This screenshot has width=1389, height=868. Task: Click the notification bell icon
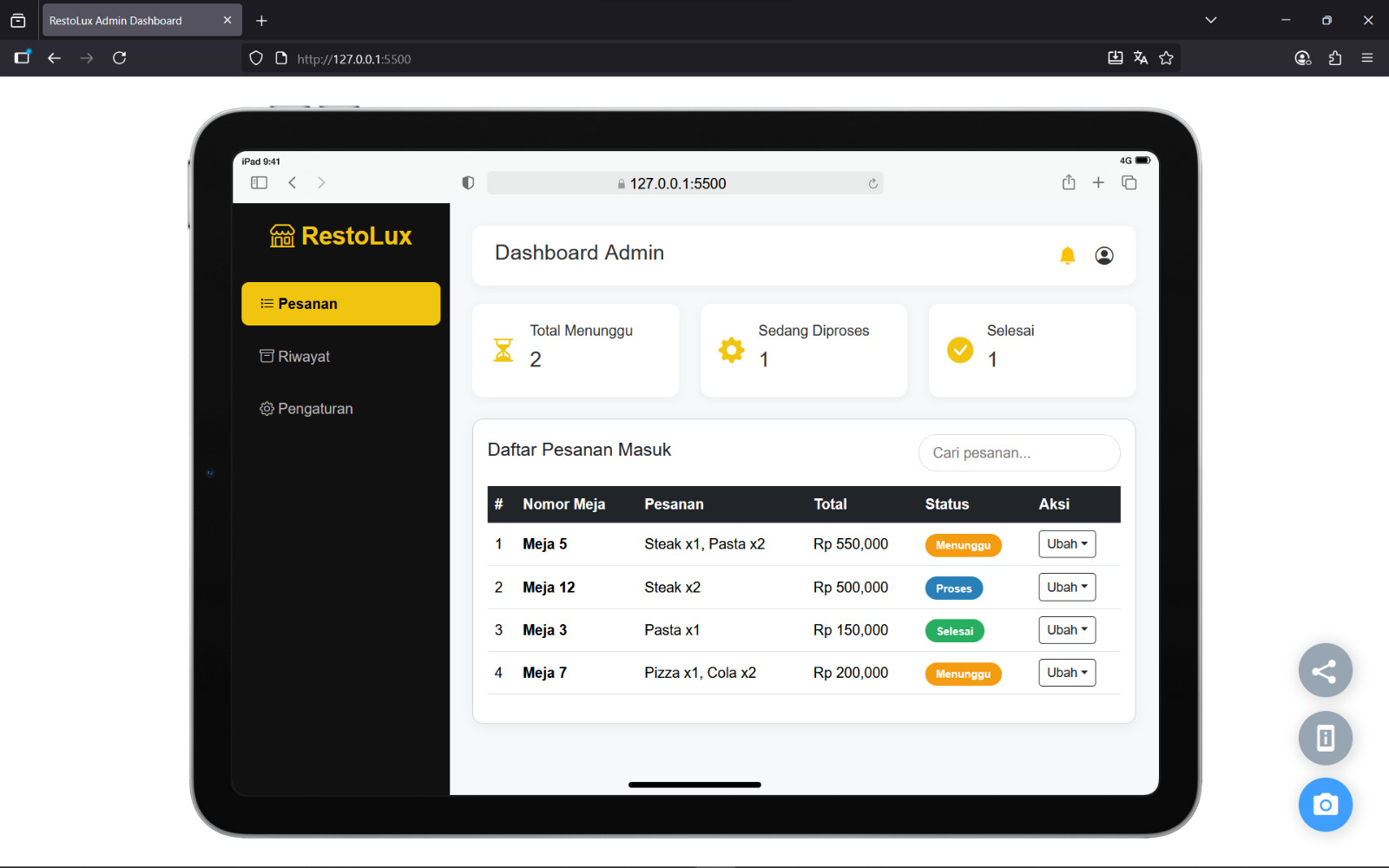(x=1067, y=255)
